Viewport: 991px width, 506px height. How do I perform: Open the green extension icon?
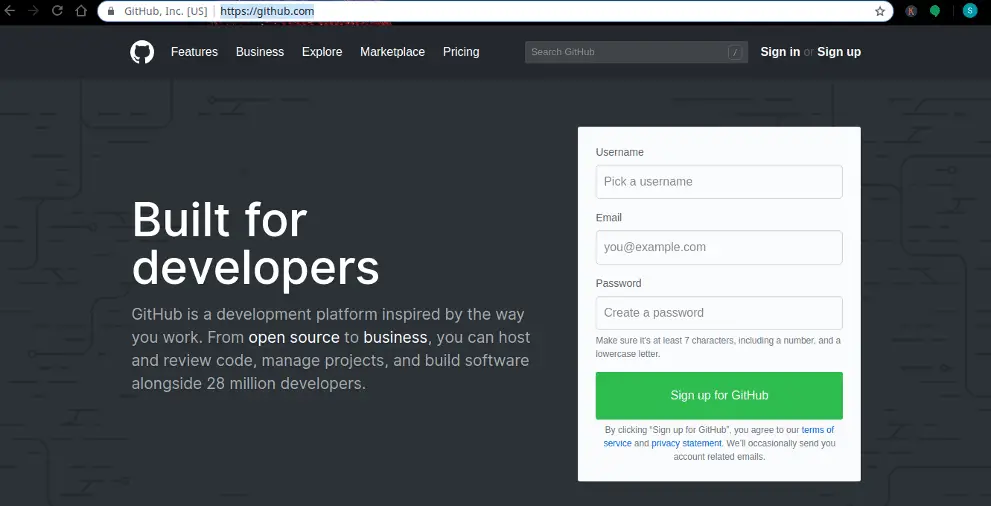pos(935,11)
